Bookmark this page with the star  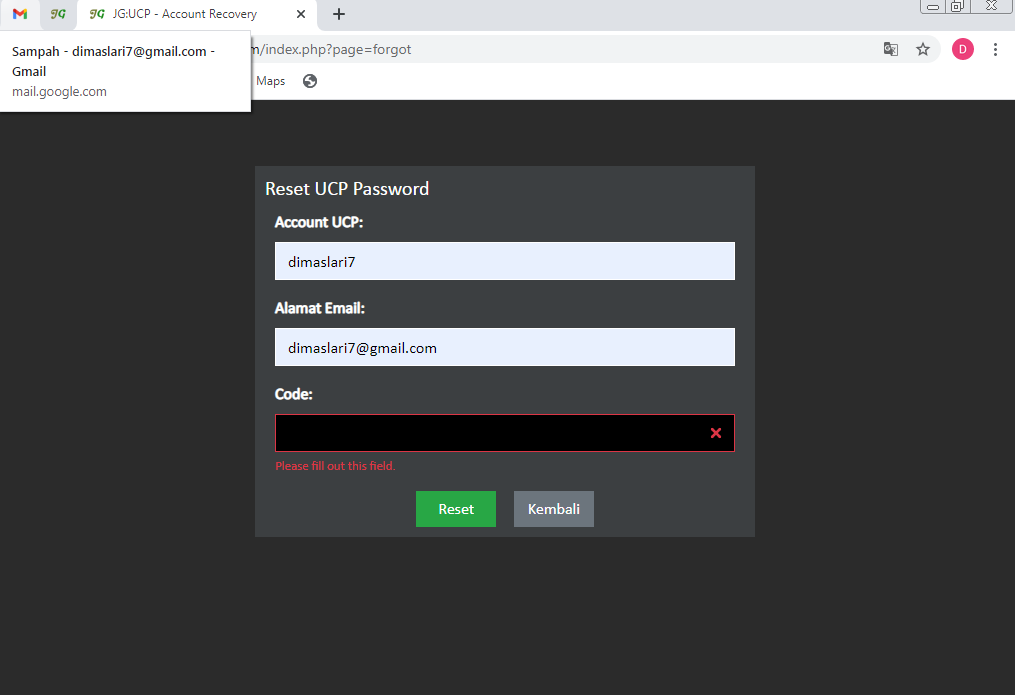pos(923,49)
